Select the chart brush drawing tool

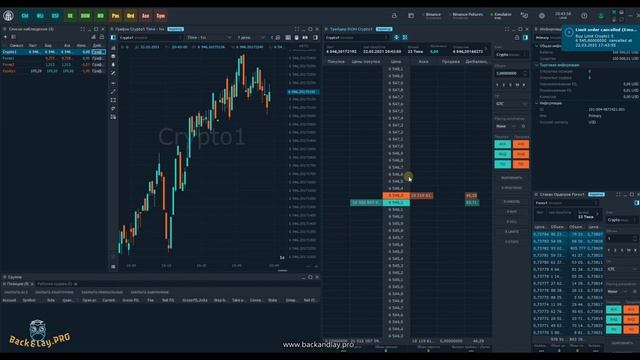pos(113,73)
